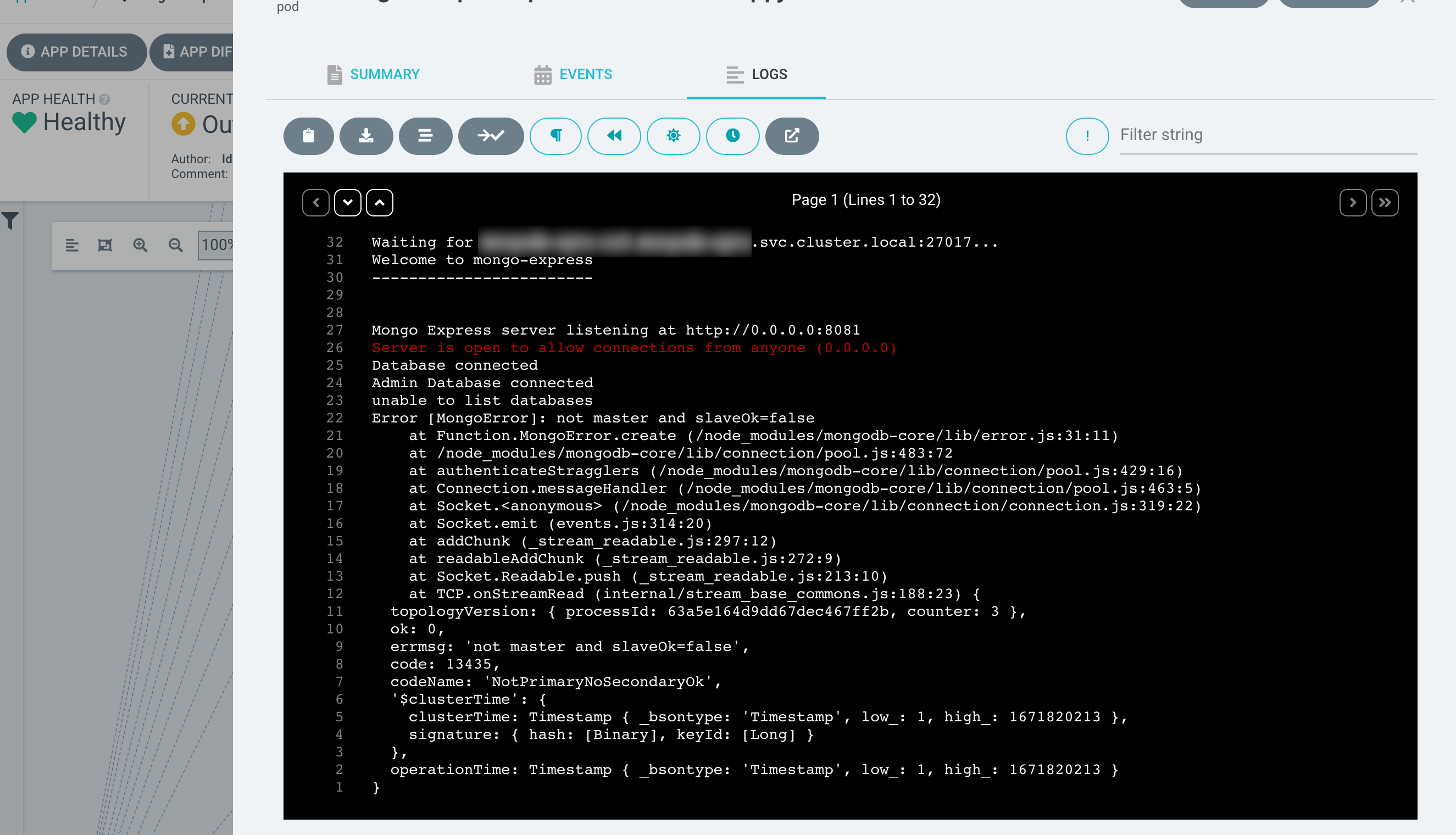
Task: Jump to bottom of logs
Action: click(347, 203)
